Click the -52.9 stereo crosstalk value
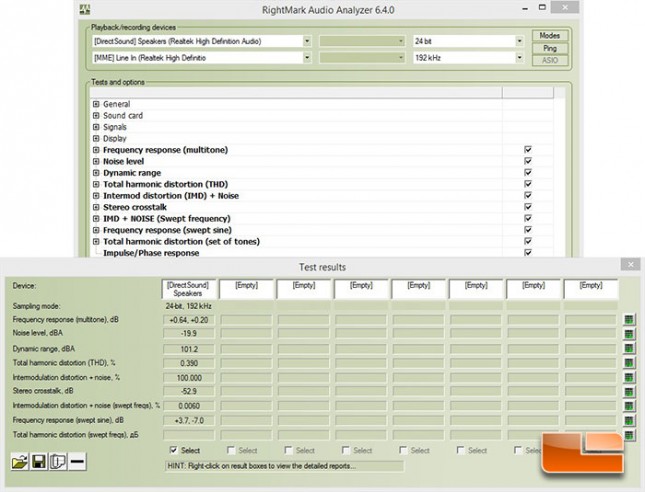This screenshot has height=492, width=645. click(x=189, y=391)
